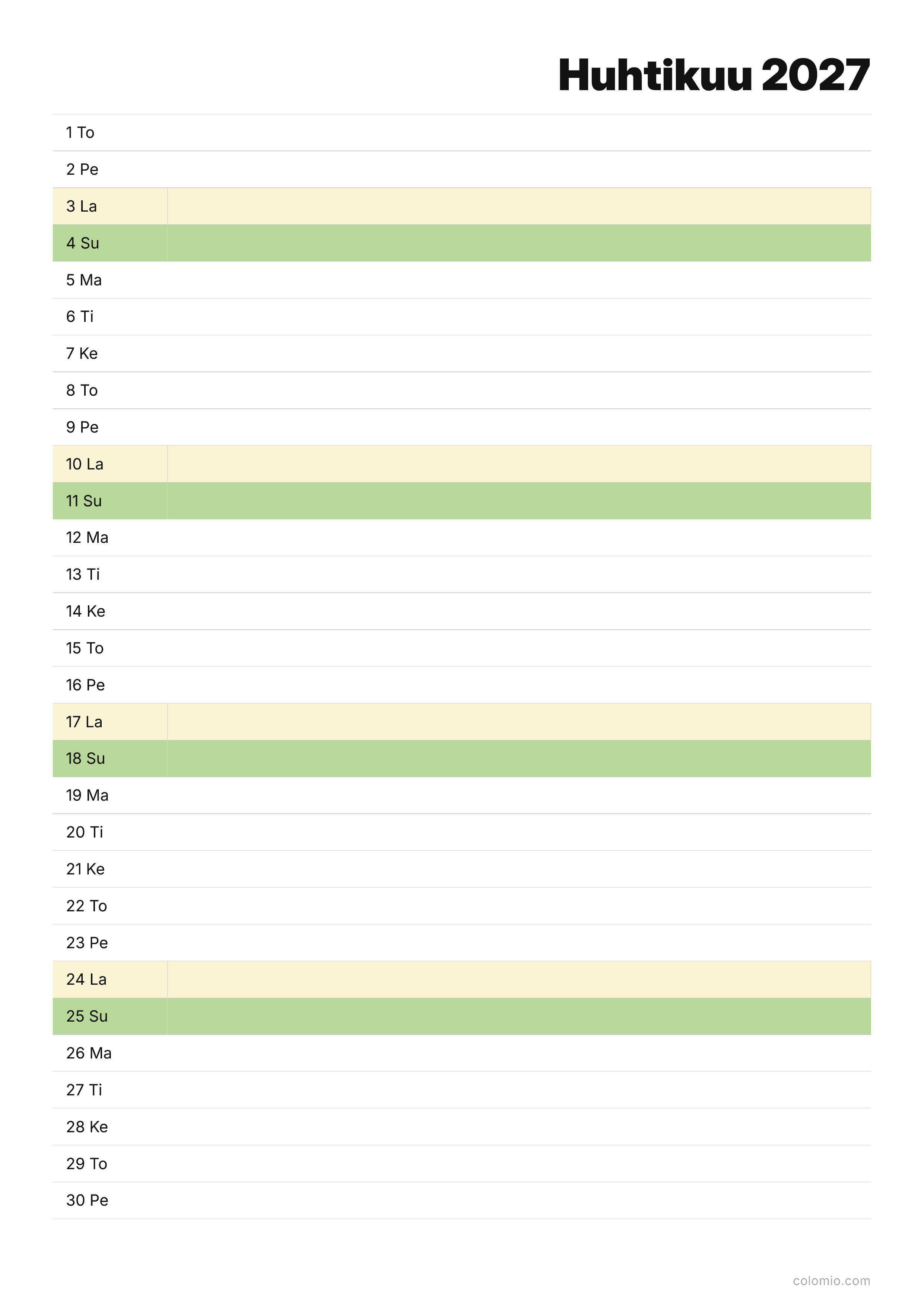Select the 18 Su green row
Viewport: 924px width, 1307px height.
(x=461, y=758)
